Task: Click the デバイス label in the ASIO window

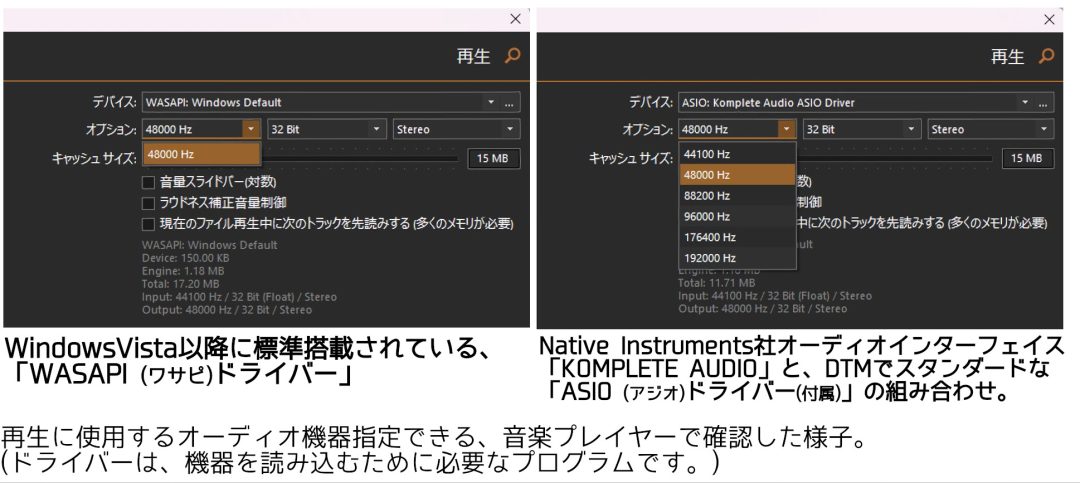Action: point(650,103)
